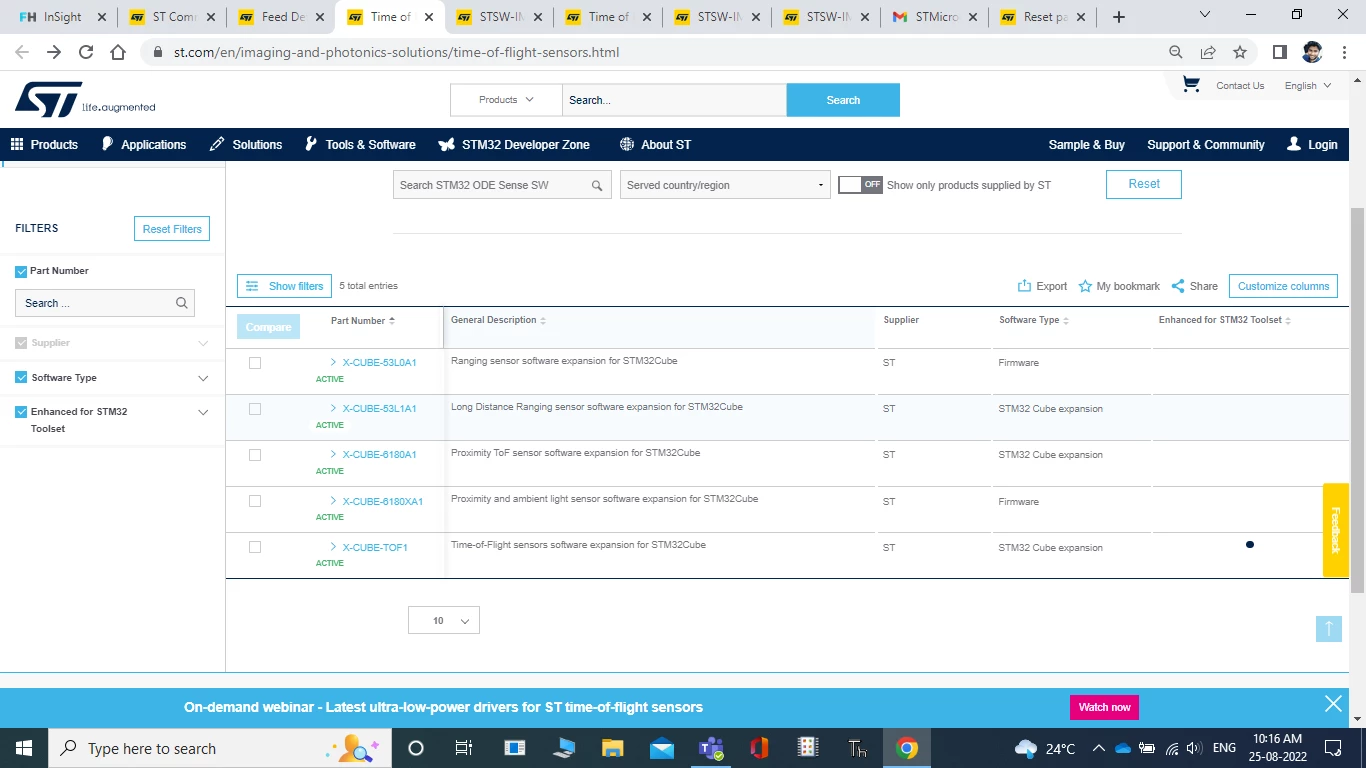
Task: Open the Applications menu
Action: tap(144, 145)
